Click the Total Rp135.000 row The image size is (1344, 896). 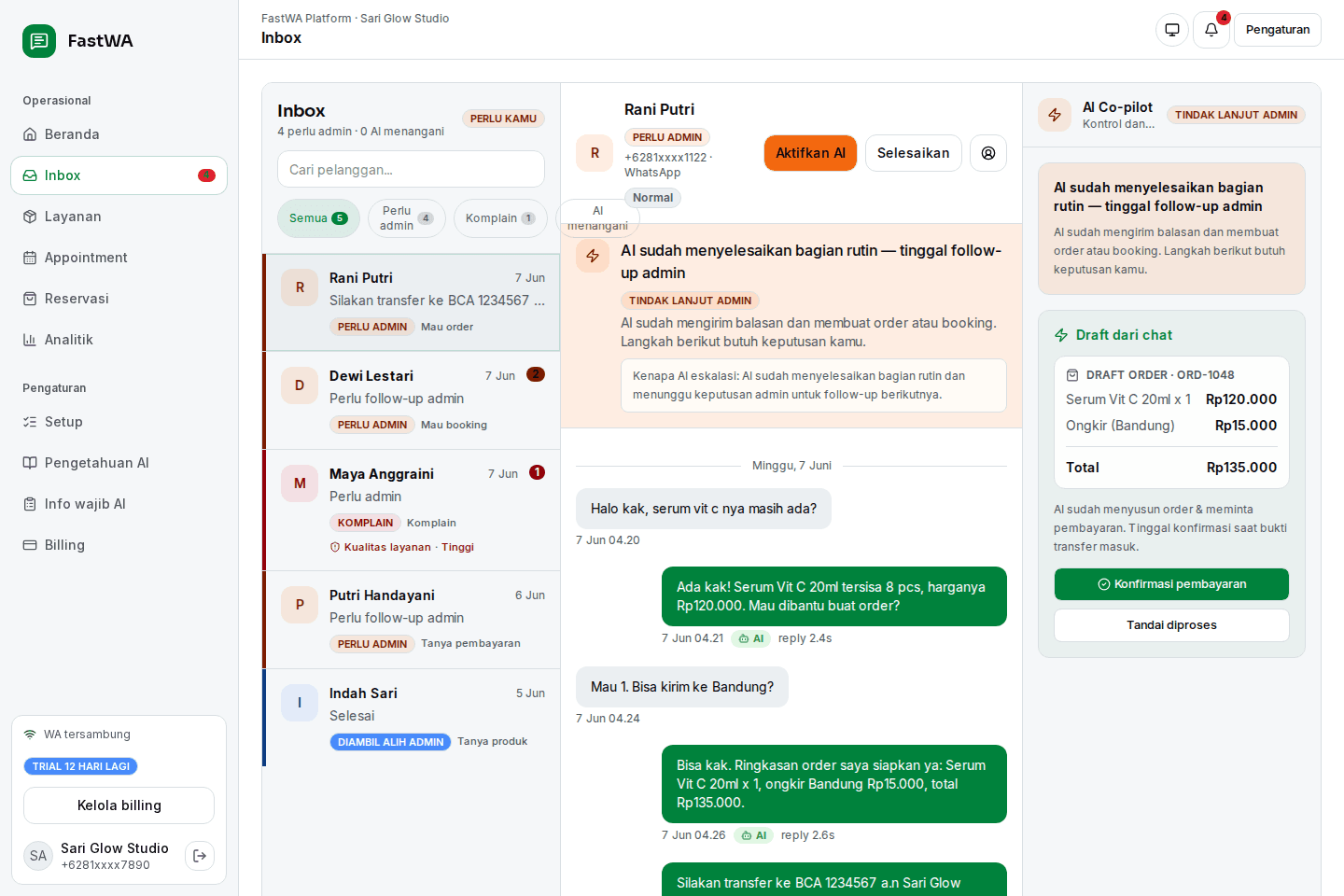tap(1171, 468)
